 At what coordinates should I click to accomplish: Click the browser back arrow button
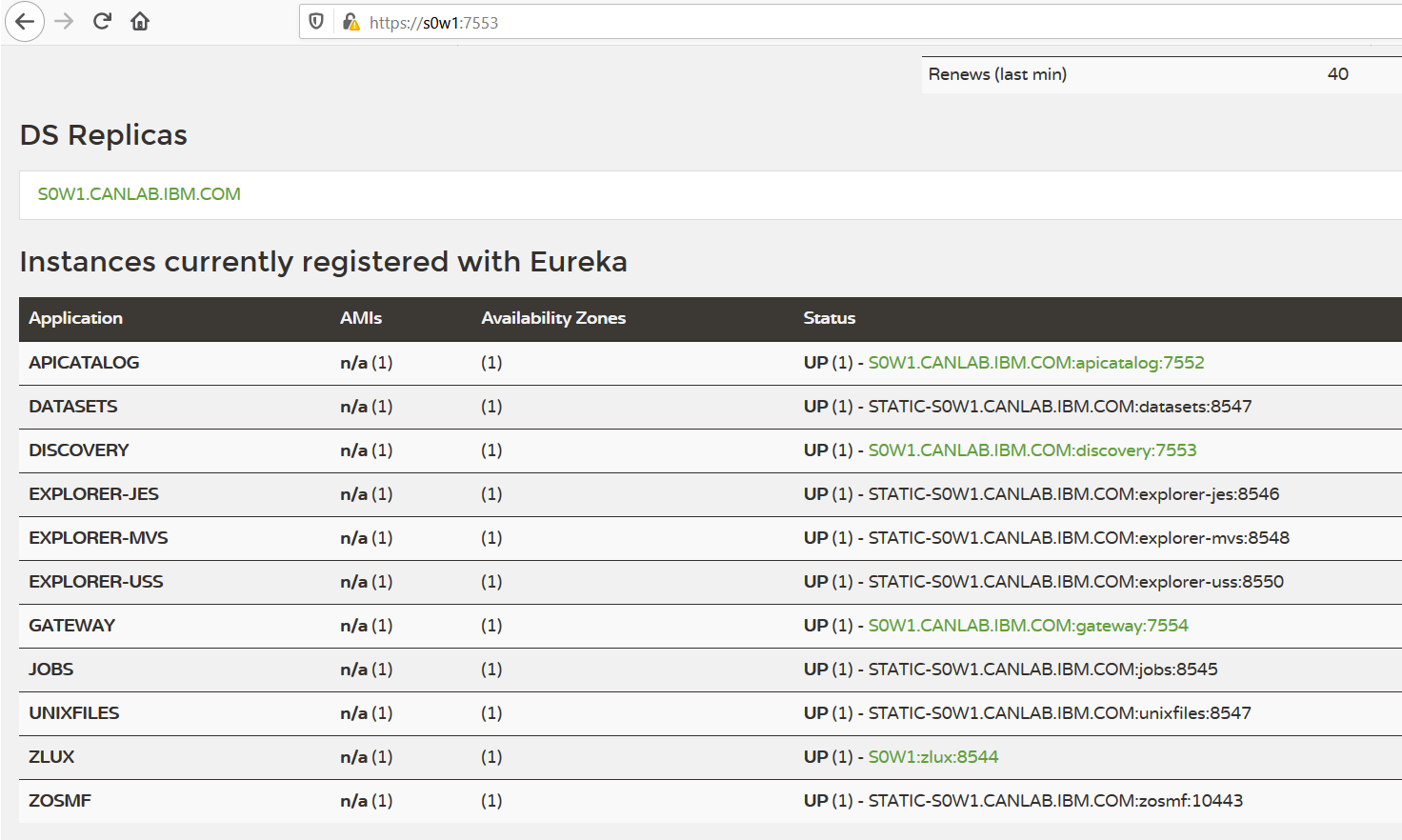tap(25, 22)
